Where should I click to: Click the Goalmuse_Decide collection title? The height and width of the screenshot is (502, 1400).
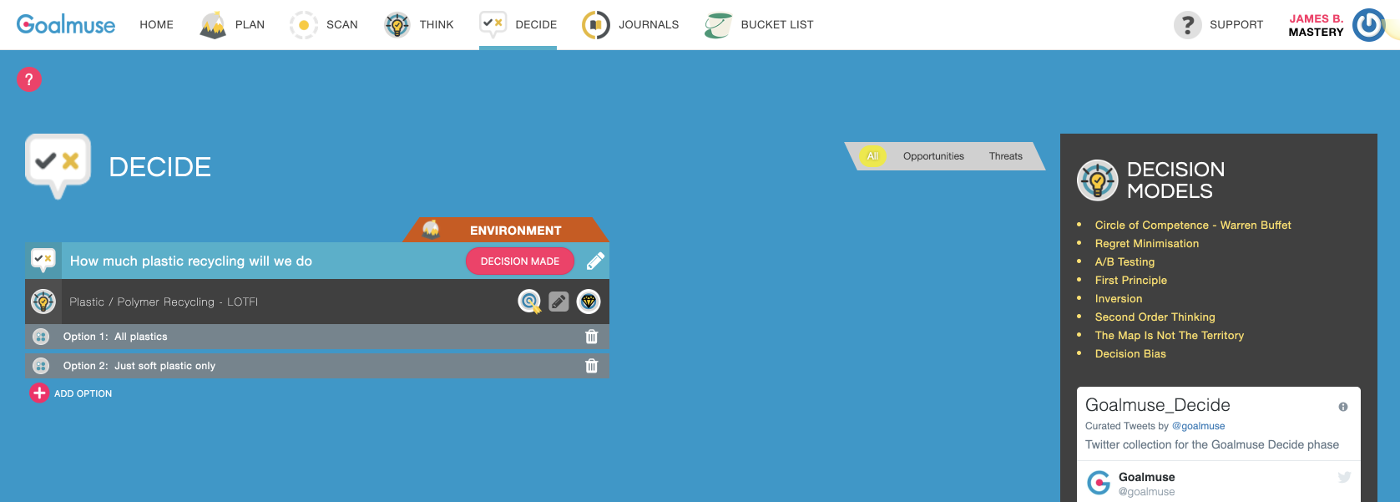pos(1158,405)
